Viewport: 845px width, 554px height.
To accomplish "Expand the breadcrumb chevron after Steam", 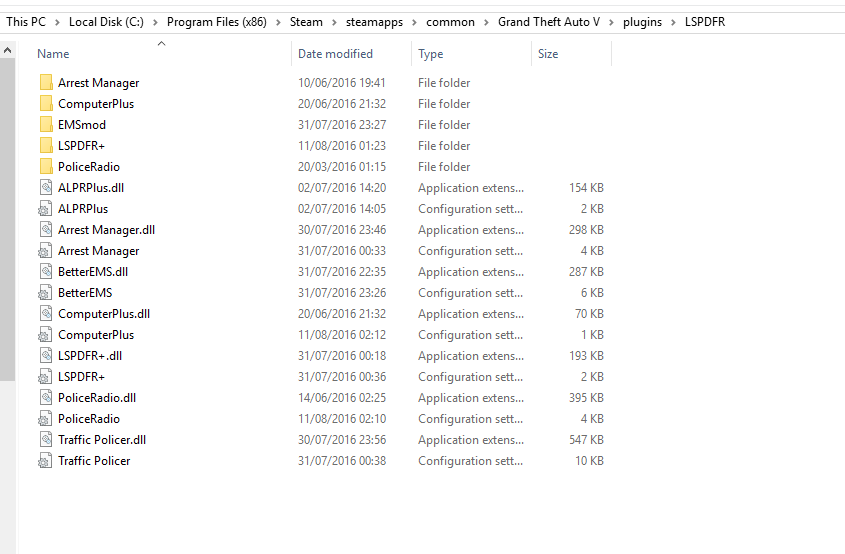I will pos(334,22).
